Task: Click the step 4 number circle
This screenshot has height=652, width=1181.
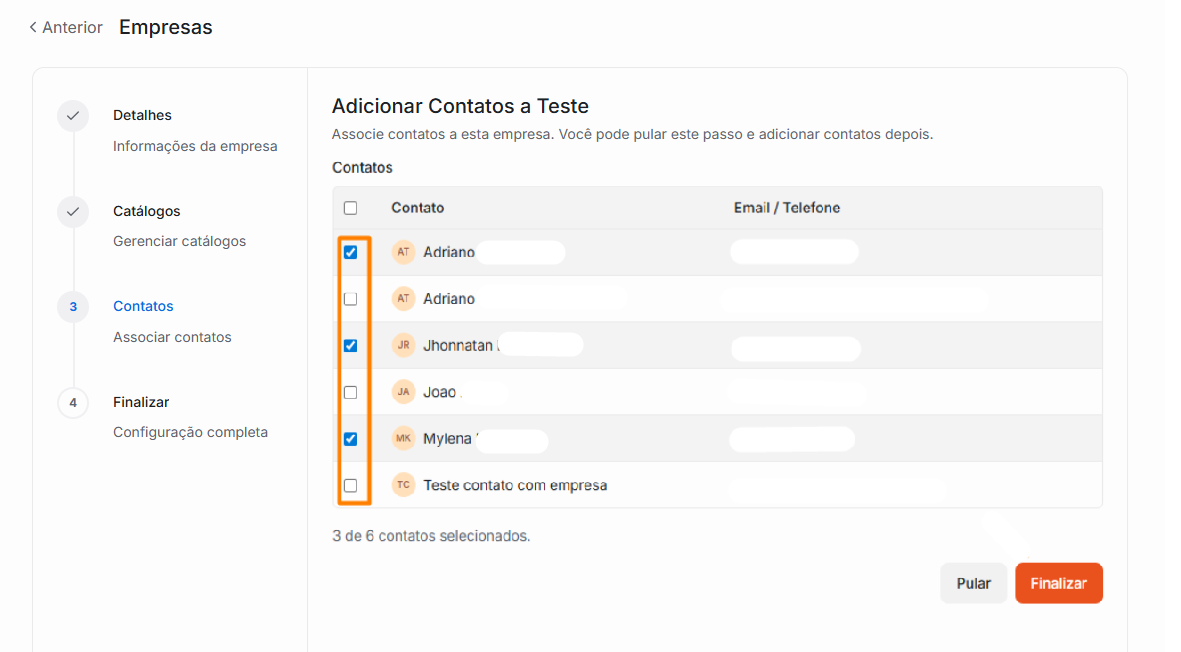Action: point(73,403)
